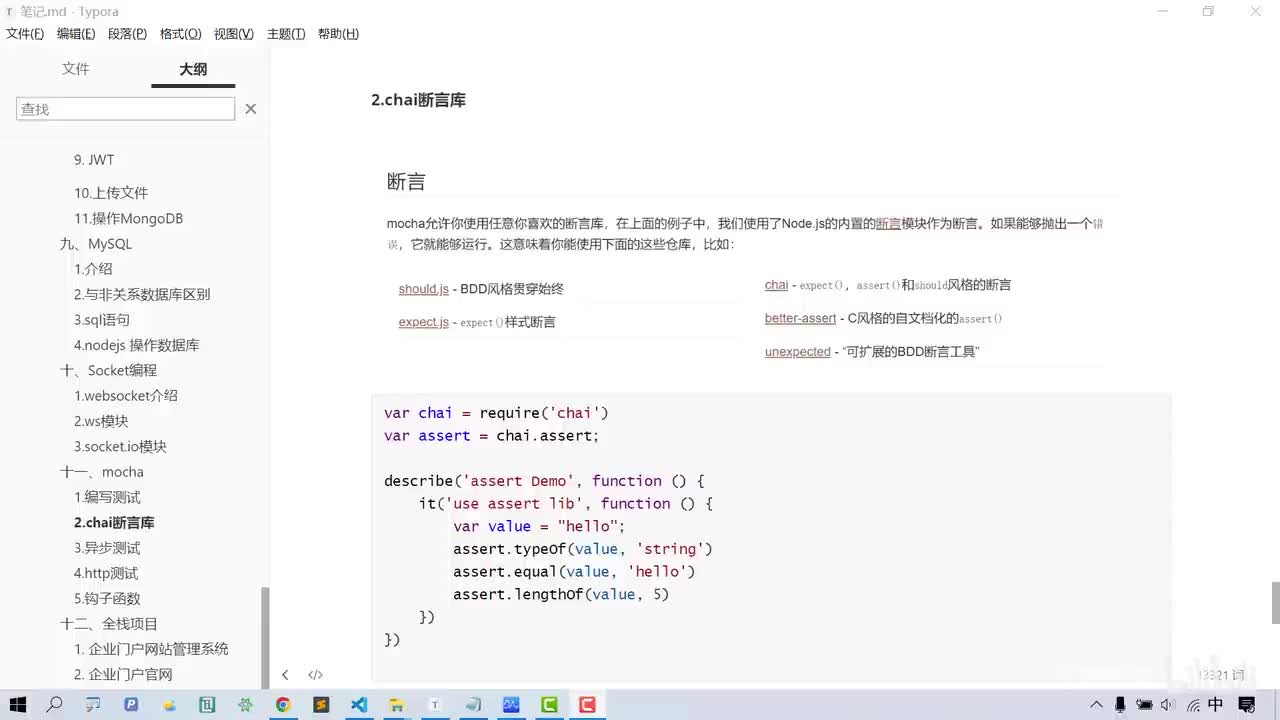Viewport: 1280px width, 720px height.
Task: Open Sublime Text from the taskbar
Action: point(321,705)
